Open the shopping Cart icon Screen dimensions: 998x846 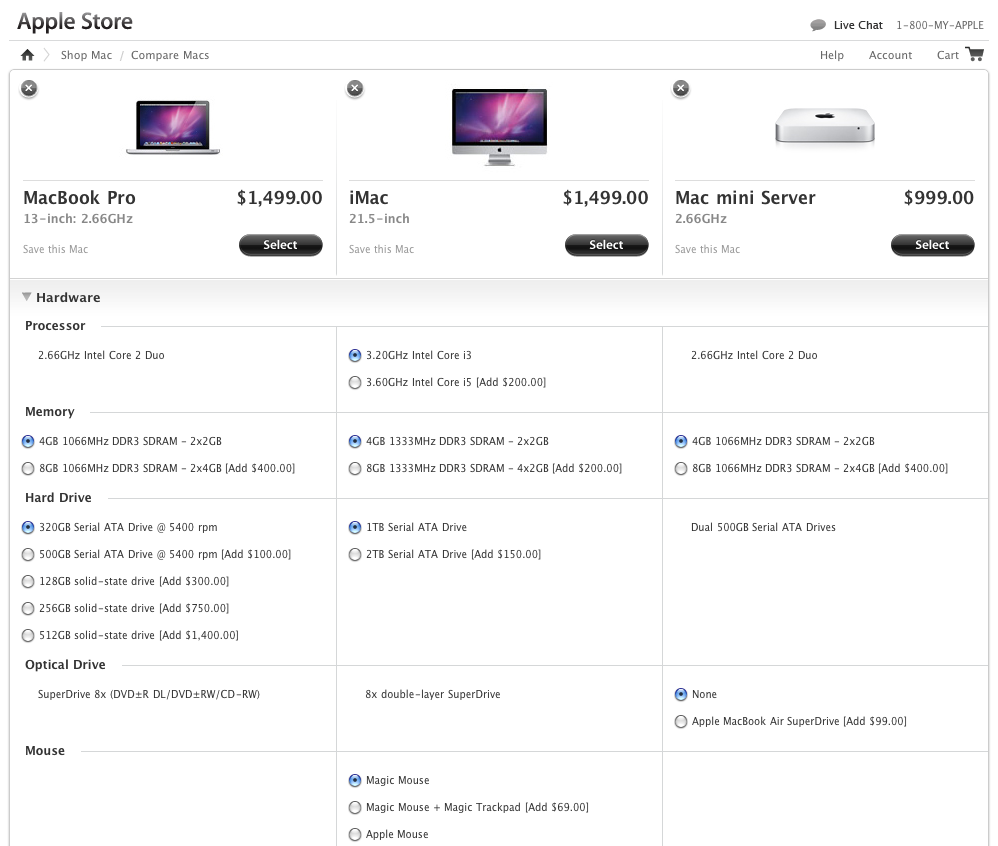[x=973, y=55]
